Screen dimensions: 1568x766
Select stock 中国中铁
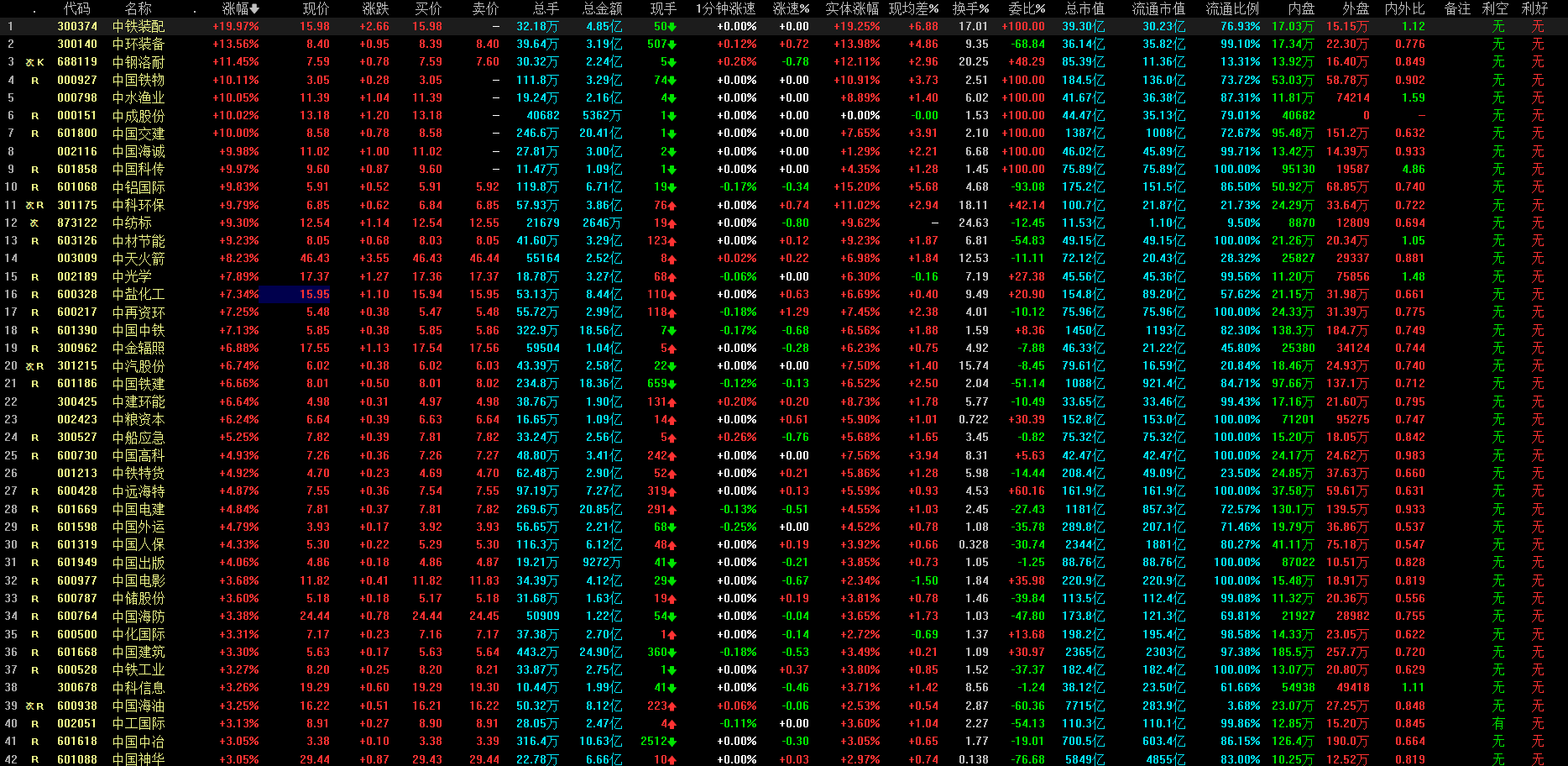pos(139,330)
